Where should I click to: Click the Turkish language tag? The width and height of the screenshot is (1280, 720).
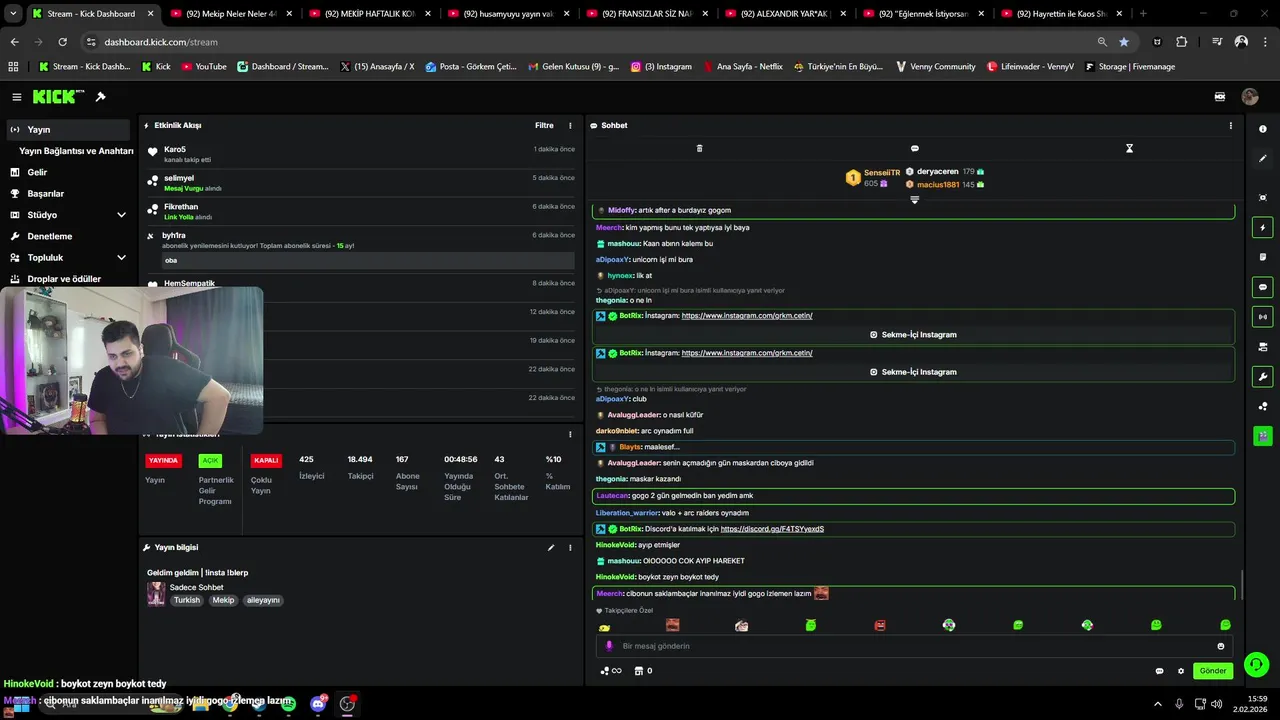click(x=187, y=600)
